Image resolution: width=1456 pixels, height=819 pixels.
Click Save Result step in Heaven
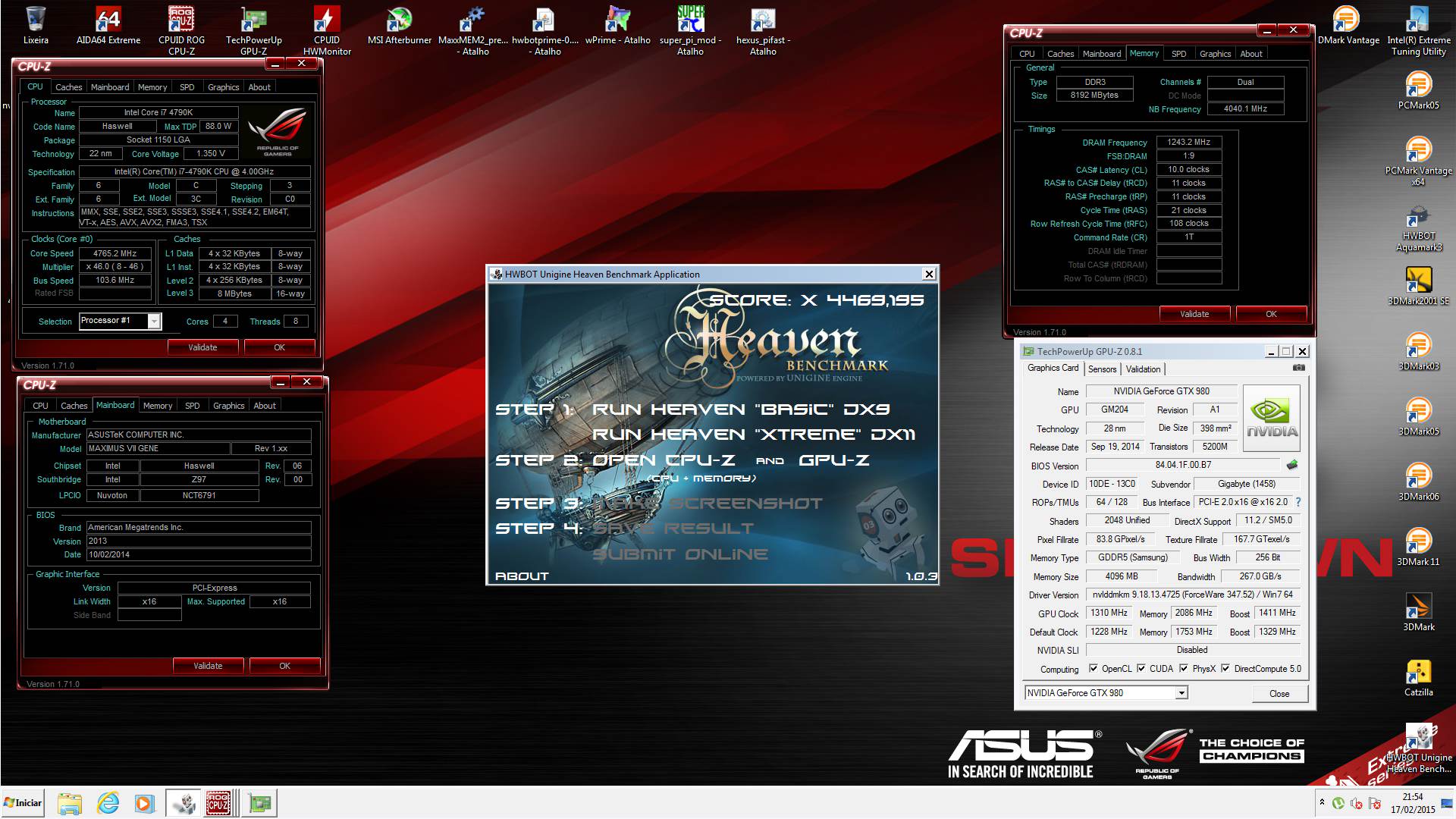[673, 529]
